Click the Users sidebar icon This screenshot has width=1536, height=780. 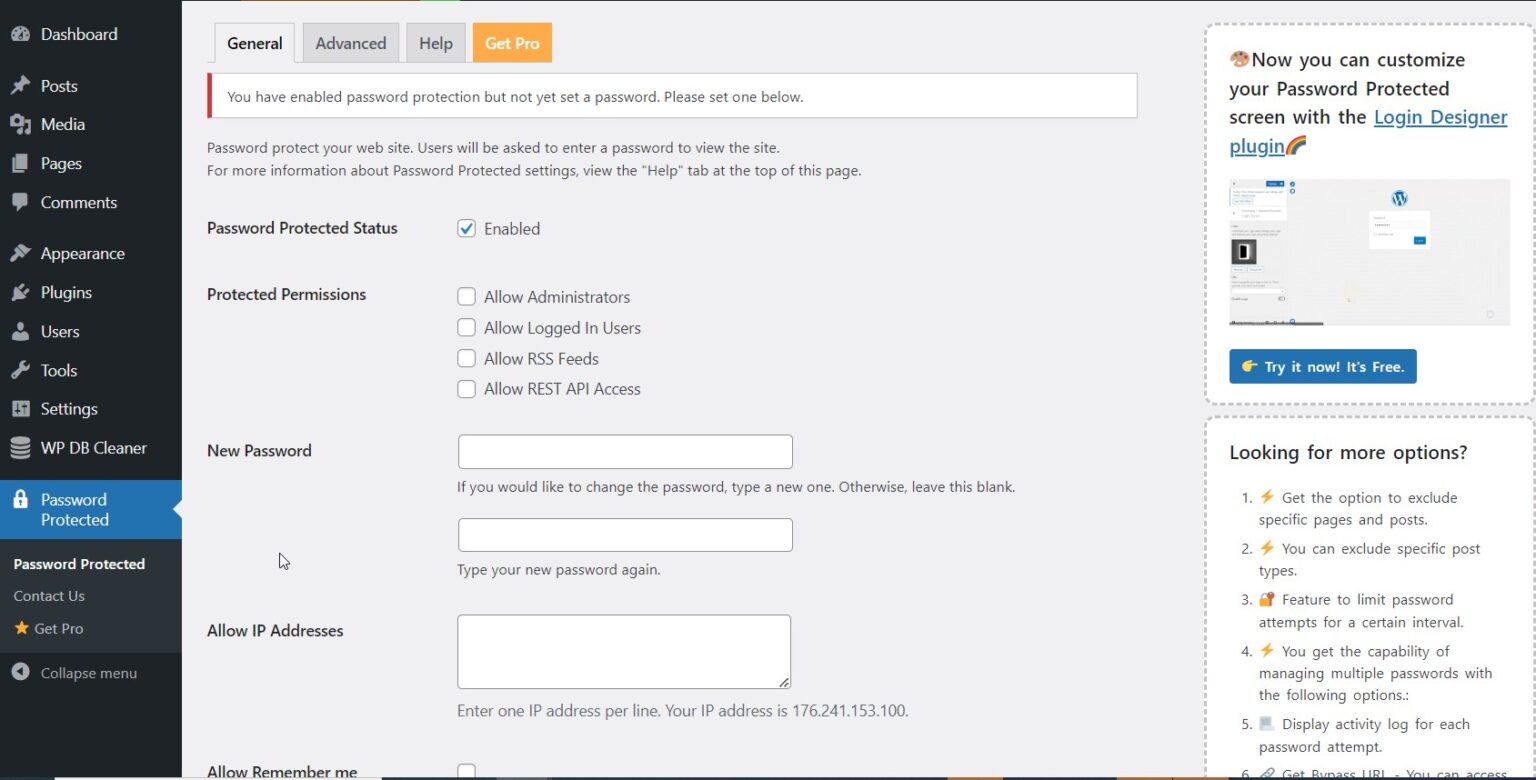(x=22, y=331)
